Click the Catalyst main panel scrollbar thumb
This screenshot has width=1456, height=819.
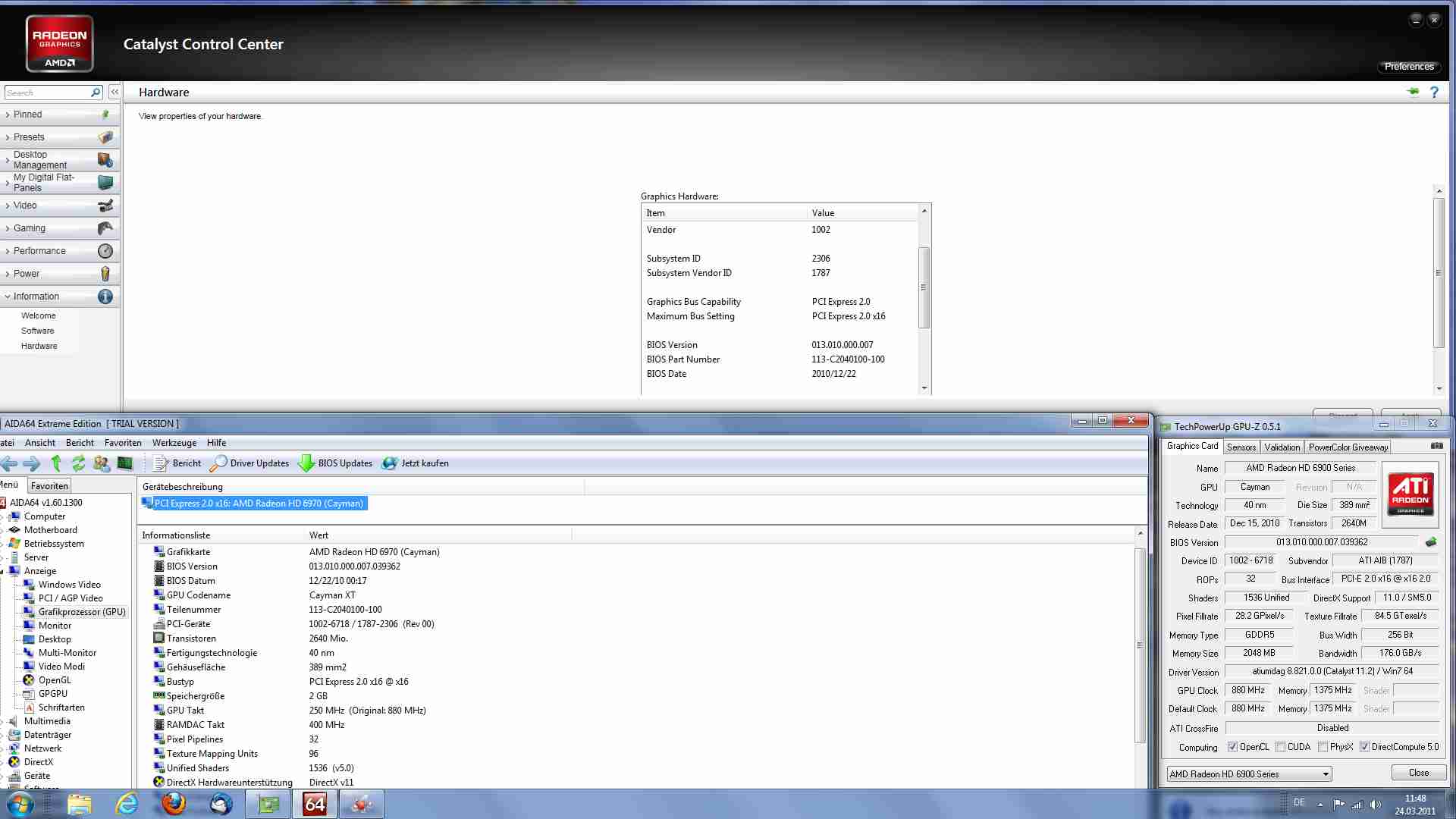coord(1439,273)
